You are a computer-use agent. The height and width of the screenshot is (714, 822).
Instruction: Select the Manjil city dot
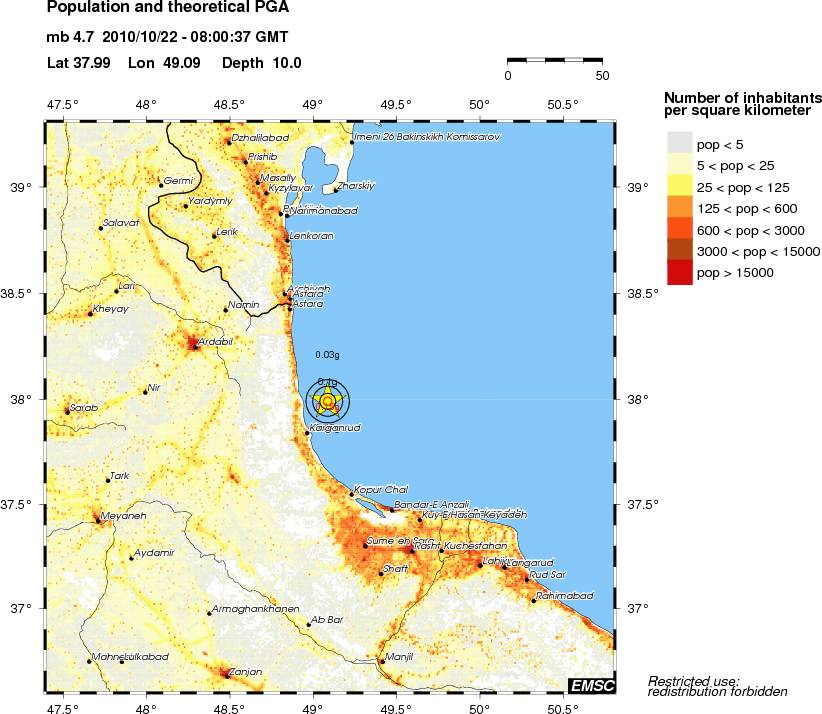[x=382, y=660]
